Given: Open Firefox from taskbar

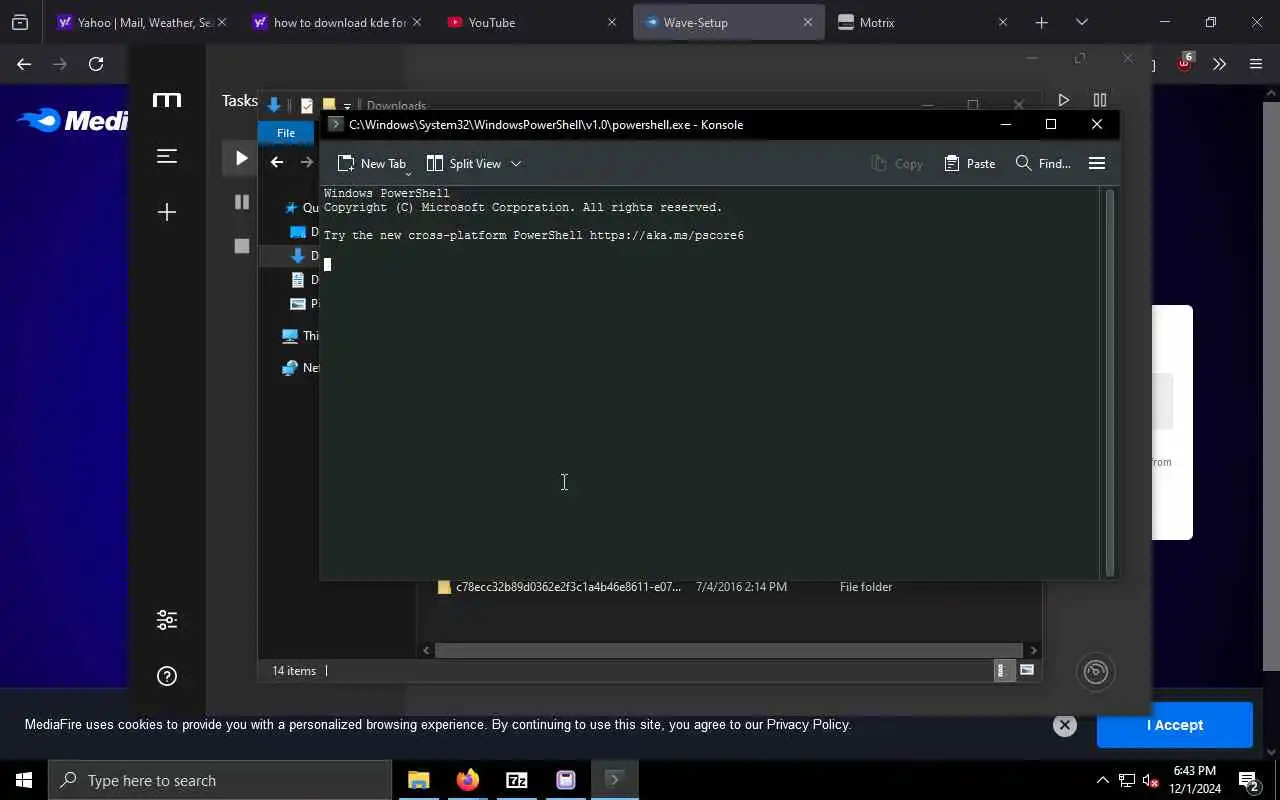Looking at the screenshot, I should (x=467, y=780).
